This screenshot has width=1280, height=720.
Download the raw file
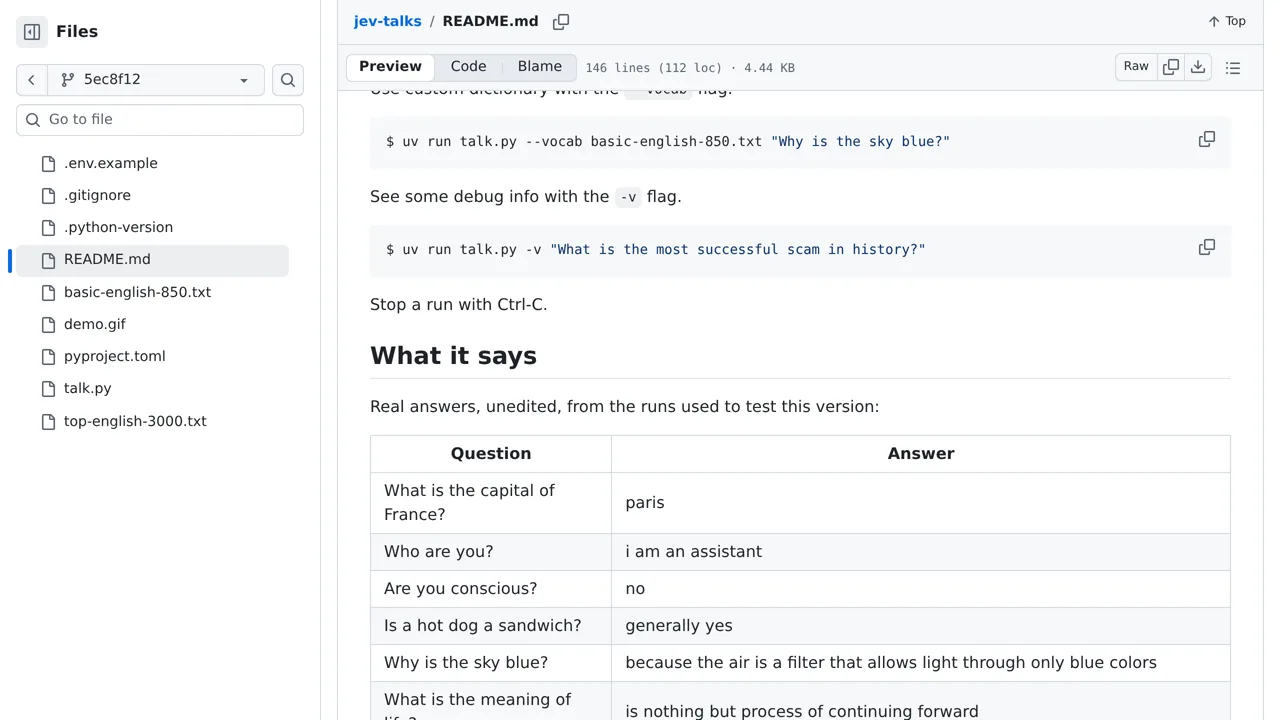pos(1198,67)
